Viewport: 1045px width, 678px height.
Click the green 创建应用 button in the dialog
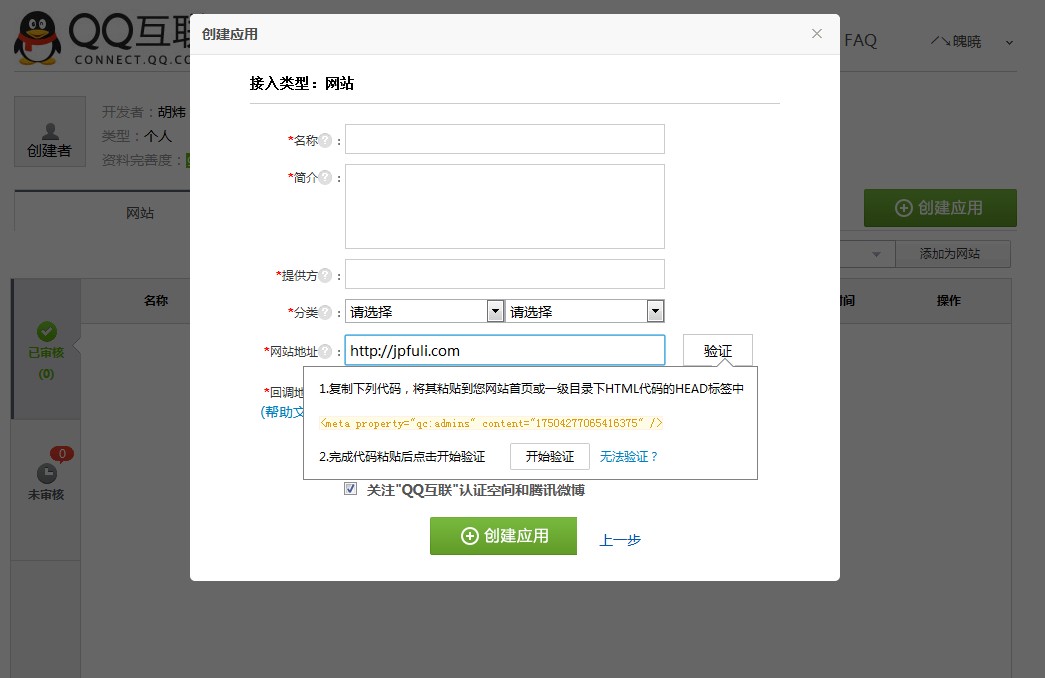[503, 536]
